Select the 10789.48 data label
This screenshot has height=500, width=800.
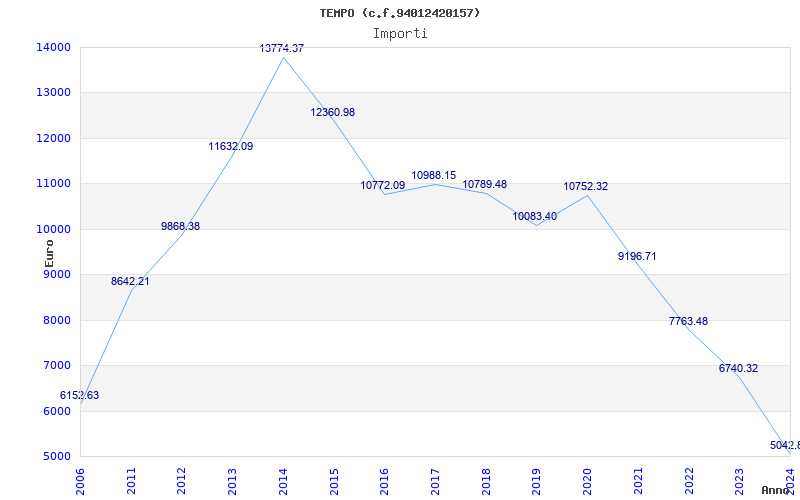pos(485,184)
